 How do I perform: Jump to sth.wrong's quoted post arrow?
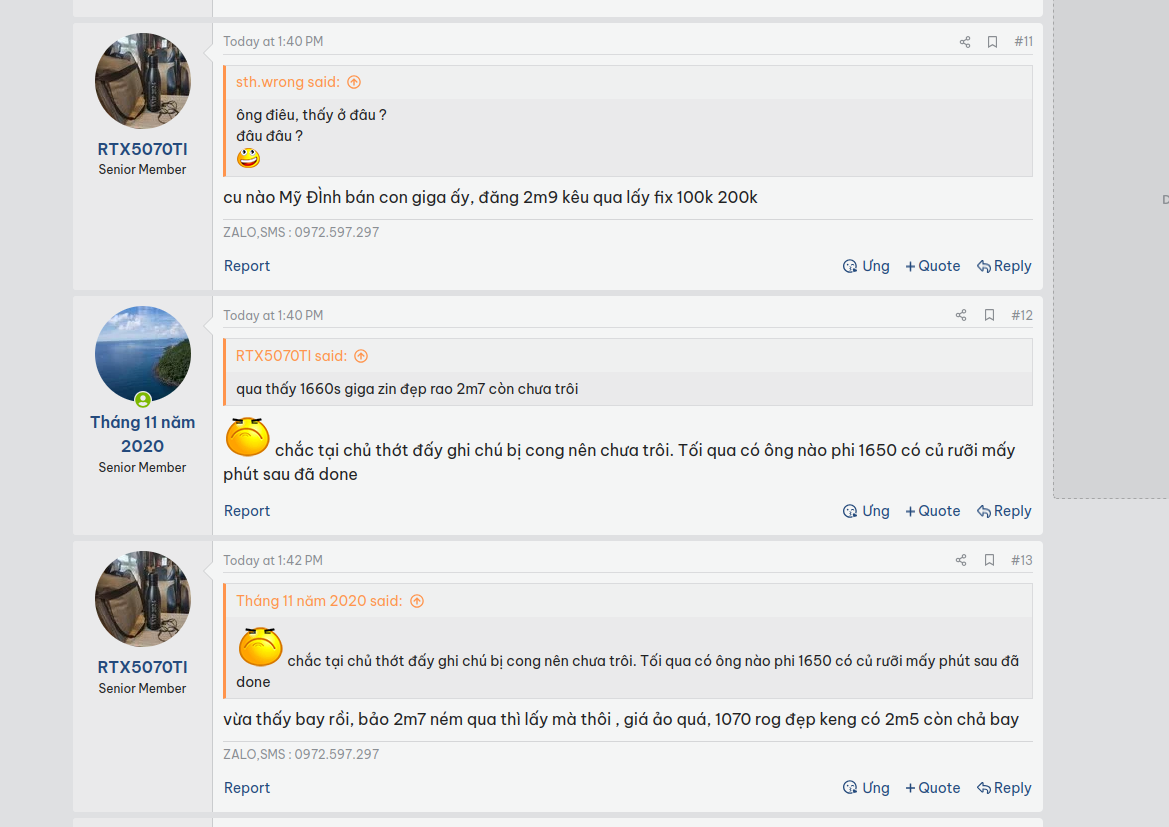coord(354,82)
